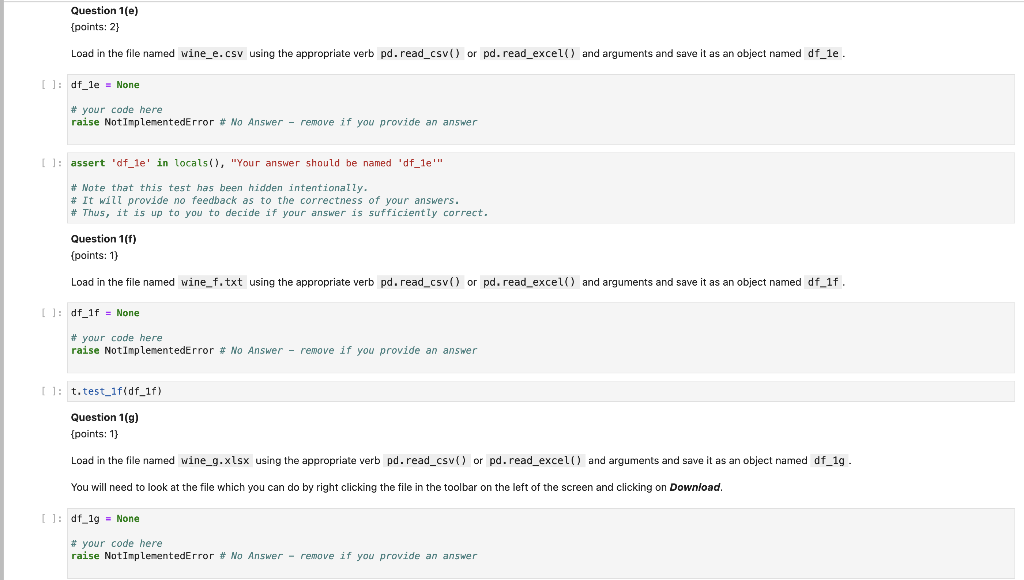1024x580 pixels.
Task: Click the {points: 2} label
Action: (95, 27)
